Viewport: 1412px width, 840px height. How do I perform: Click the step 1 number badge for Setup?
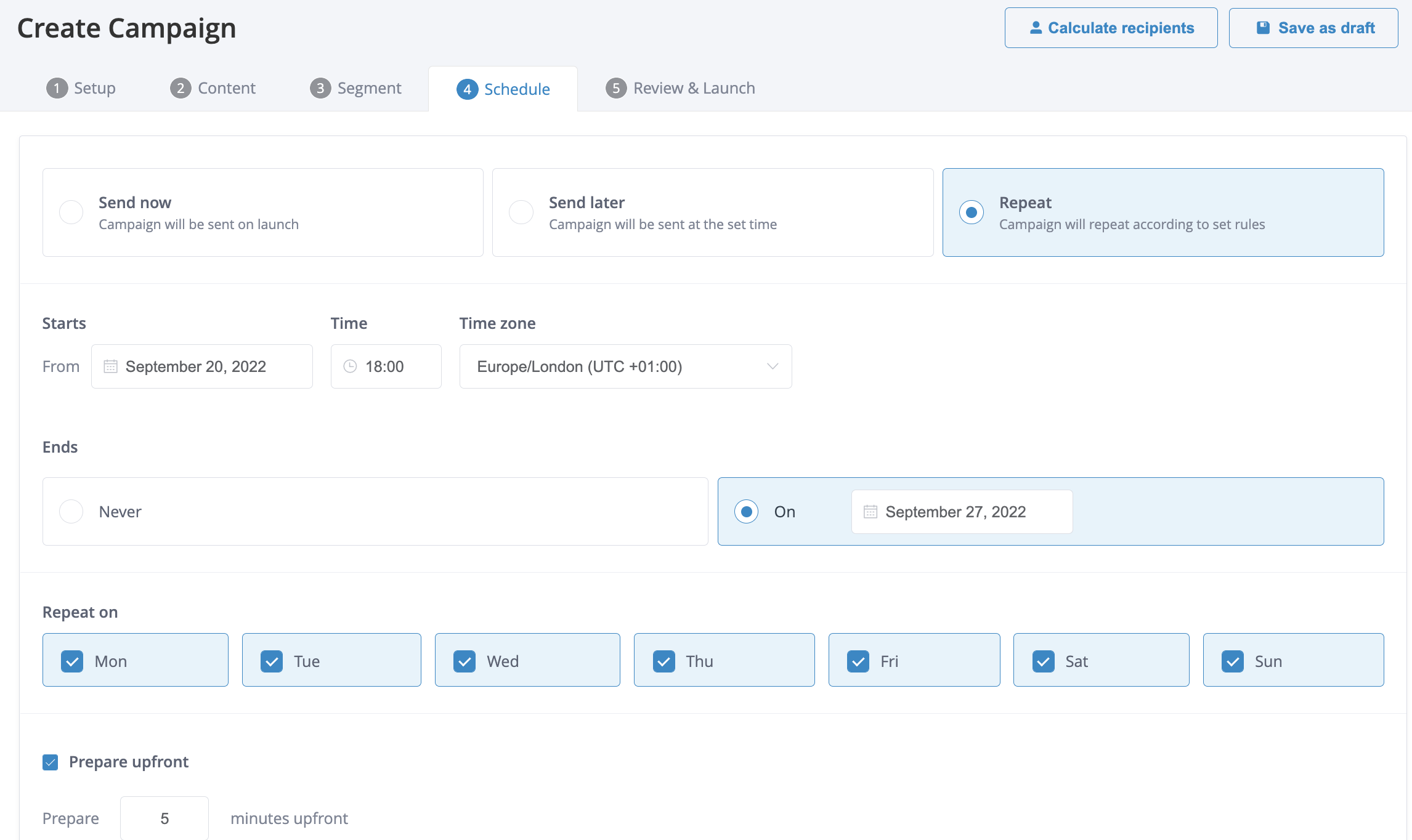point(57,88)
